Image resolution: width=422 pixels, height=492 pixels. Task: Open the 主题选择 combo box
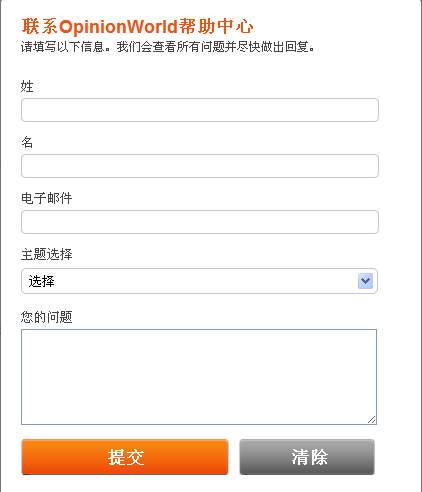tap(199, 281)
